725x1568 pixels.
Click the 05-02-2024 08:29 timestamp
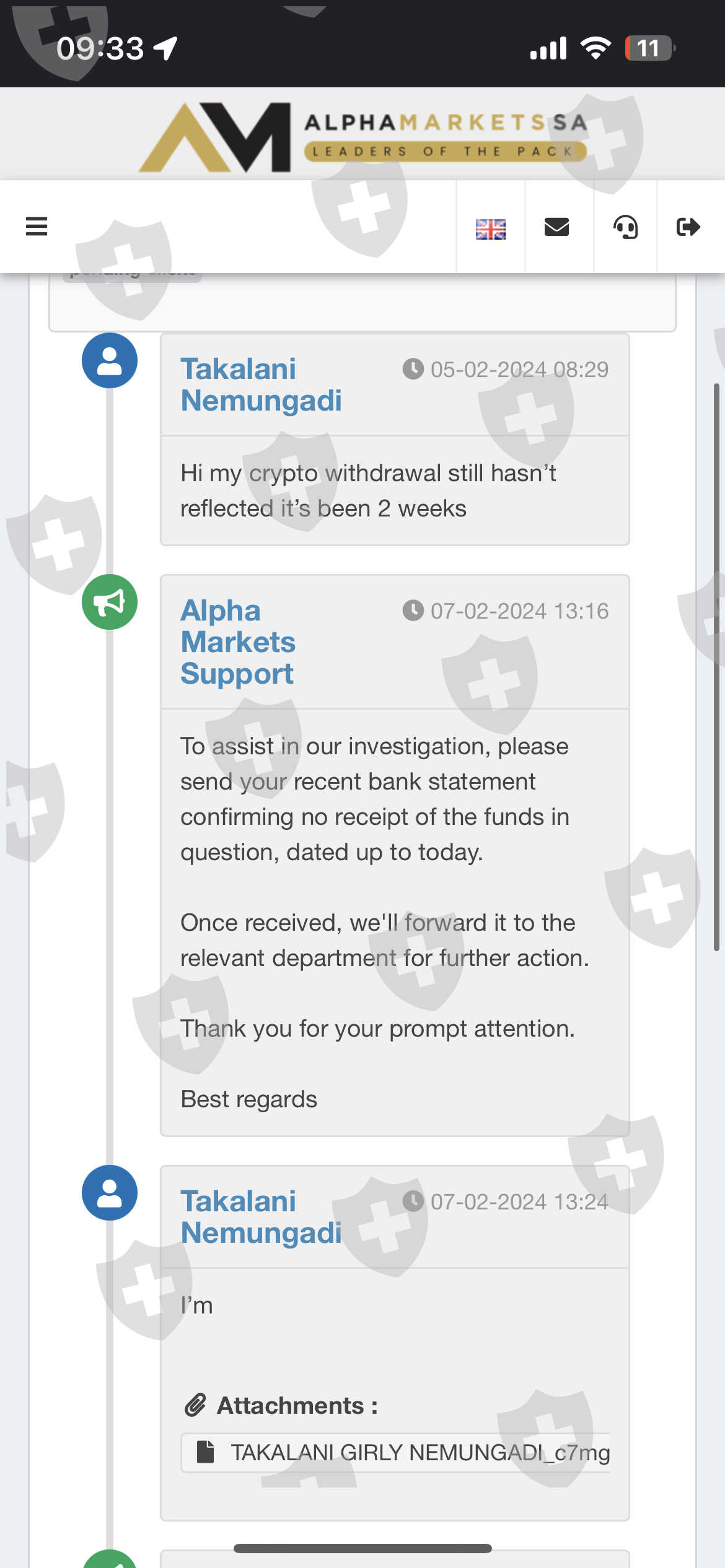pos(519,370)
